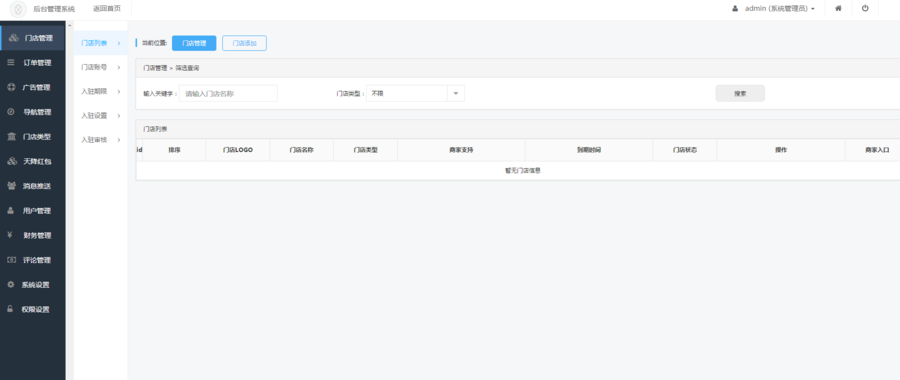The image size is (900, 380).
Task: Click the id column header
Action: [139, 150]
